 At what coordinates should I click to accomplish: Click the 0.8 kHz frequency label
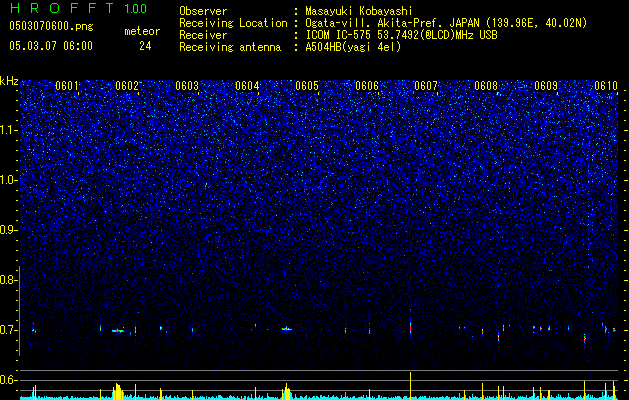tap(8, 280)
